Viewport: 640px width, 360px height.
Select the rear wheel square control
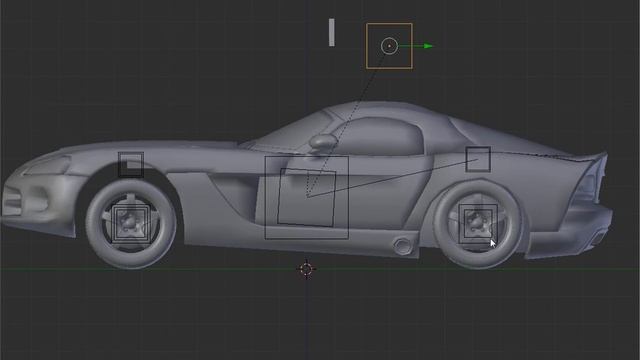478,224
